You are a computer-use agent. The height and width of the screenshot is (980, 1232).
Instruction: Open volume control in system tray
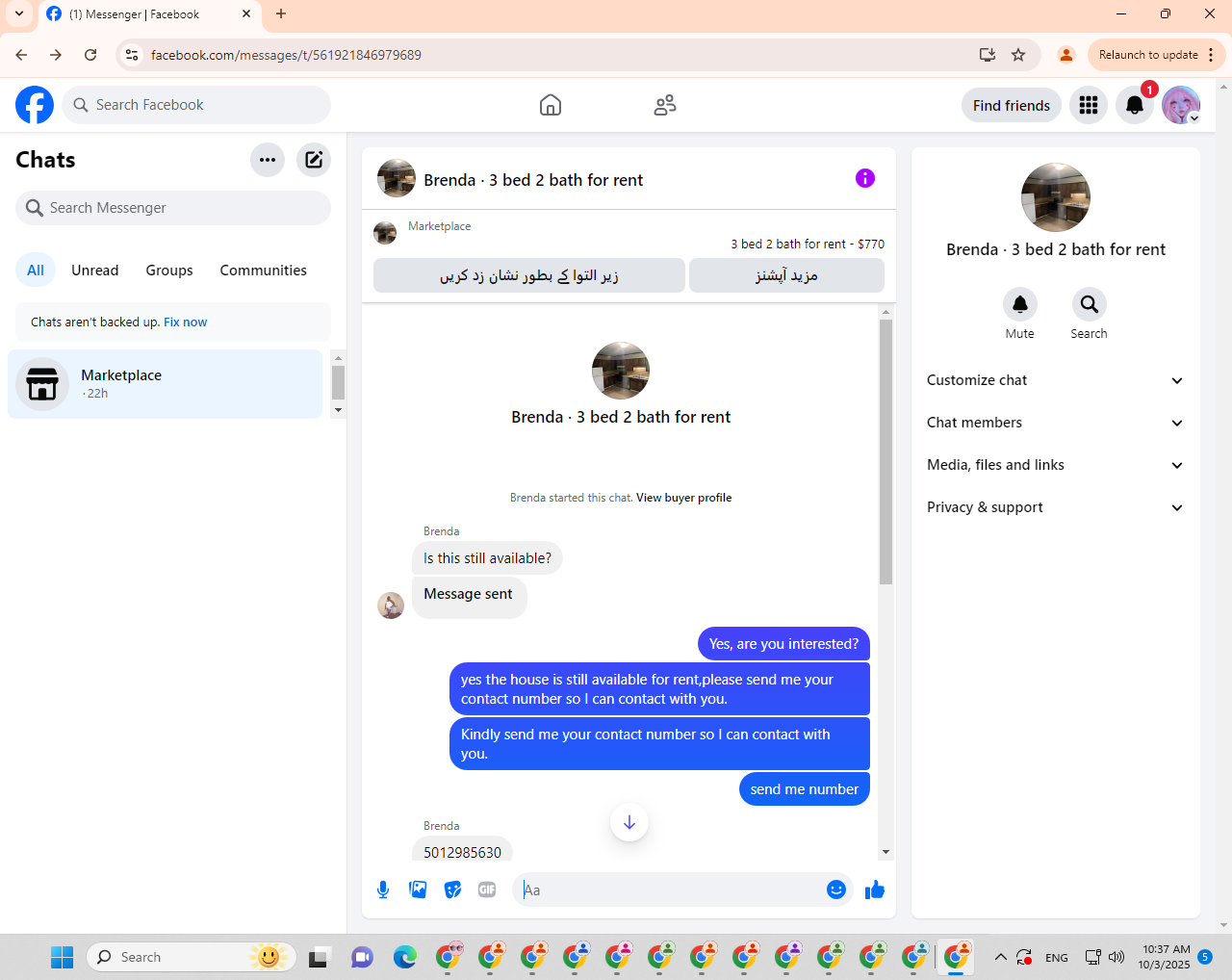tap(1116, 957)
